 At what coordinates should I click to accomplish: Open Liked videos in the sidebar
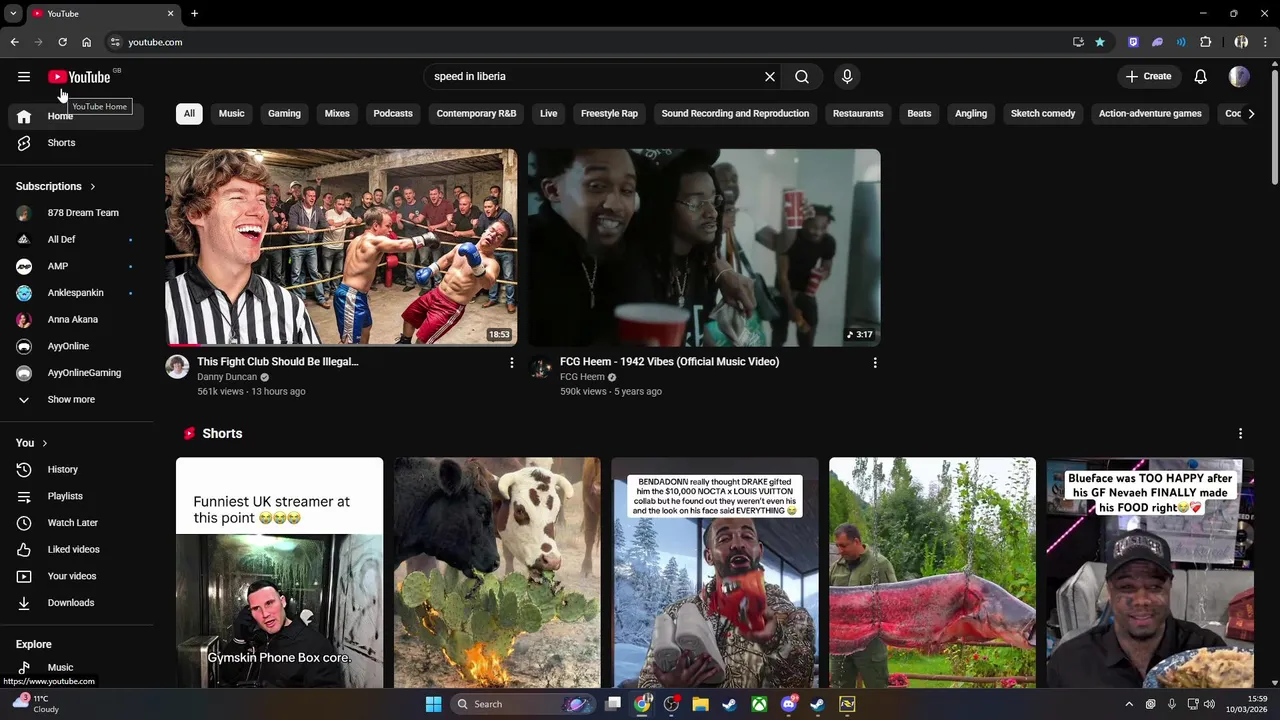tap(77, 549)
